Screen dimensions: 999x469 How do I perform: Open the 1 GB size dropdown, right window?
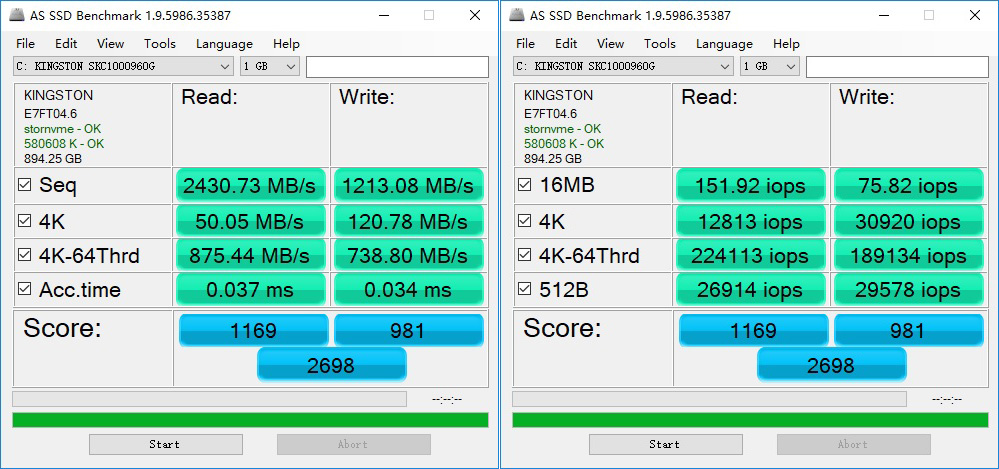point(770,66)
